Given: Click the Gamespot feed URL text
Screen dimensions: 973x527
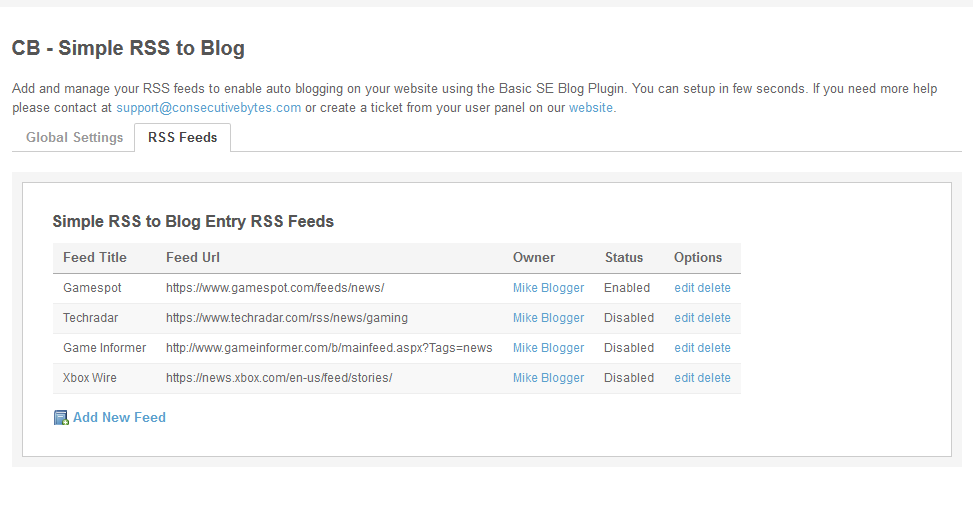Looking at the screenshot, I should pyautogui.click(x=275, y=288).
